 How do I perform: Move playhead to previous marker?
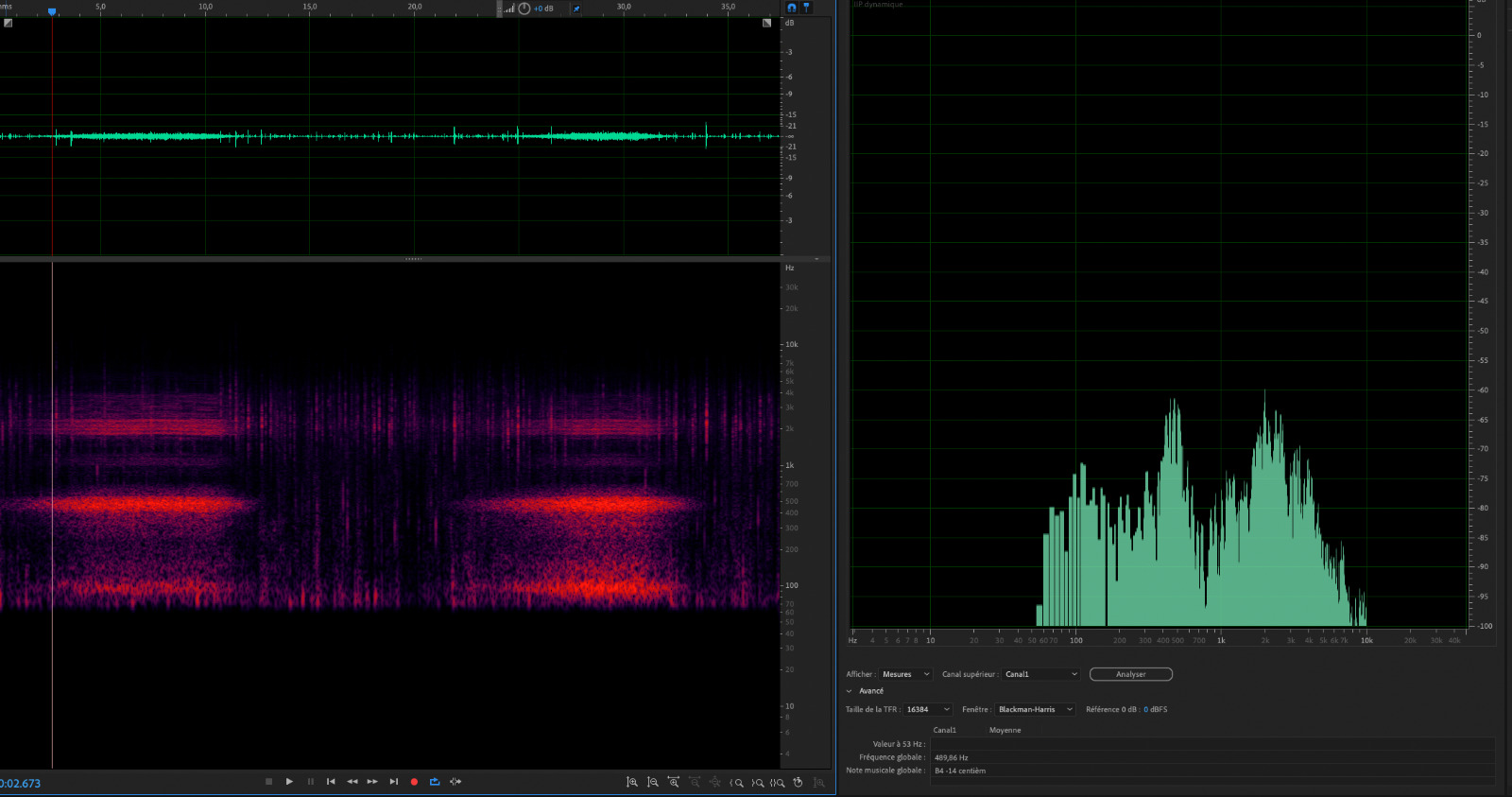pyautogui.click(x=331, y=782)
